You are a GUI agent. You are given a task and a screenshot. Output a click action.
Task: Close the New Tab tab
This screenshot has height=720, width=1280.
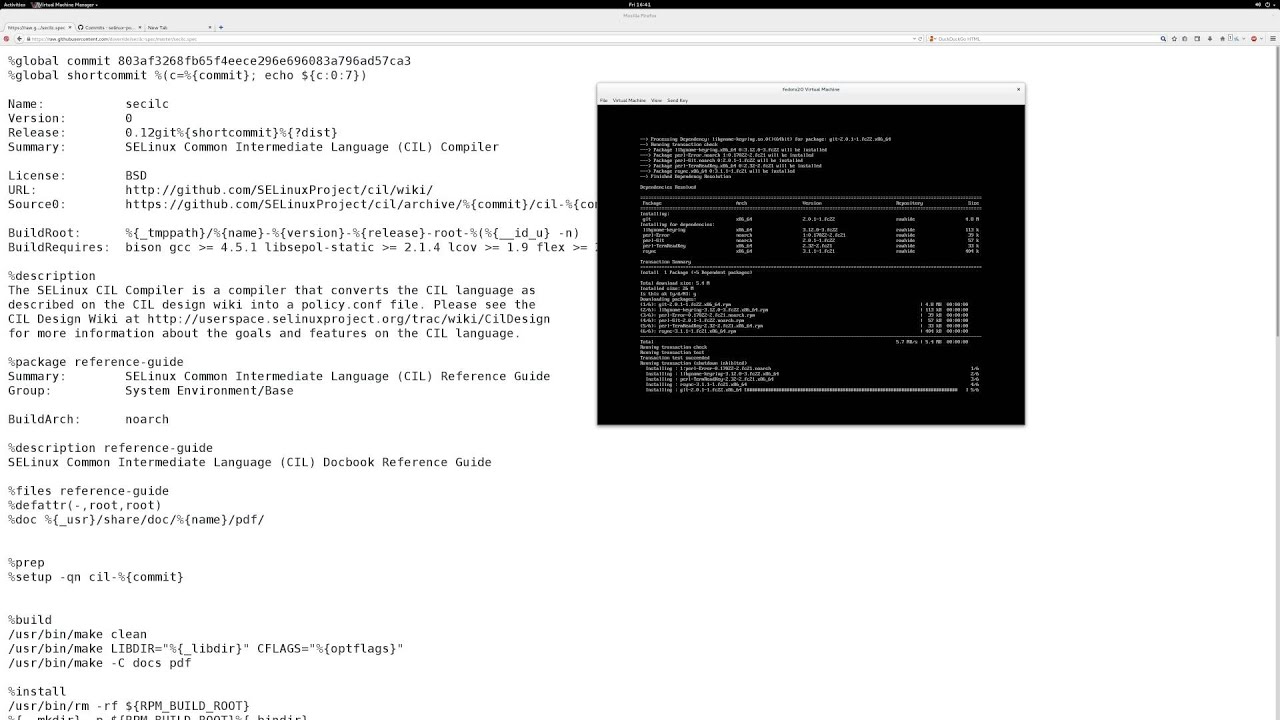pos(210,27)
